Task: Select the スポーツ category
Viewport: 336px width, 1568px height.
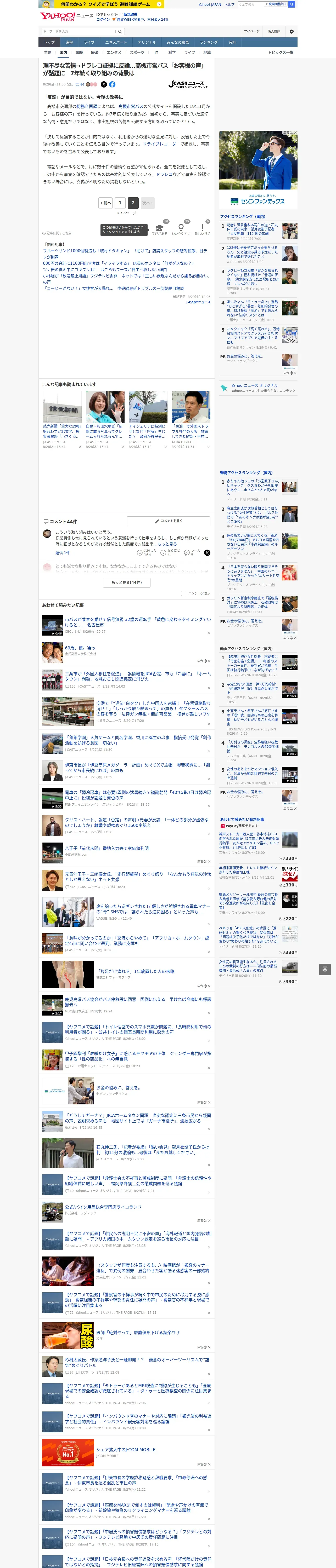Action: [x=137, y=52]
